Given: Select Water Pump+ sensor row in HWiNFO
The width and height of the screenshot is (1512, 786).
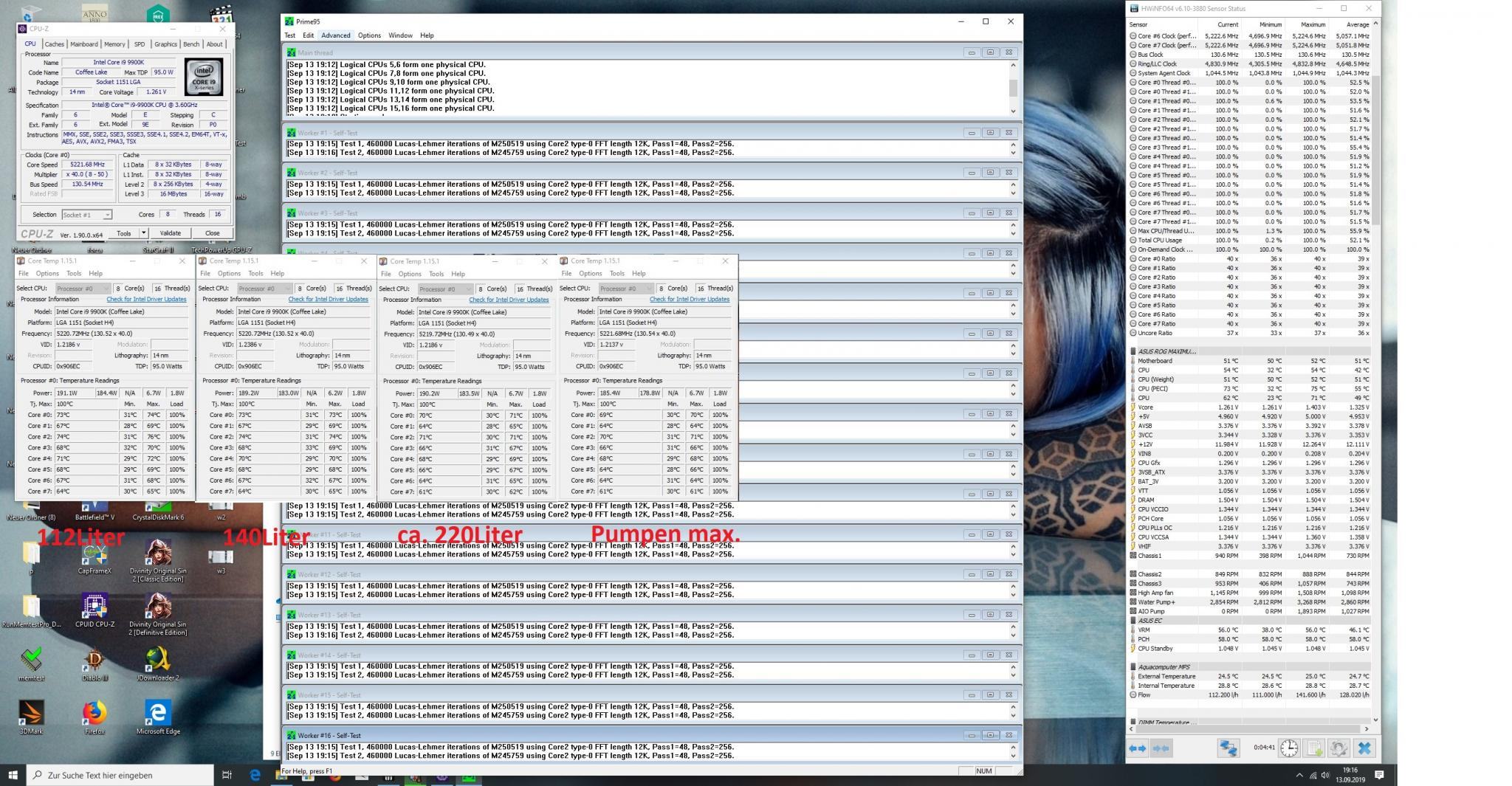Looking at the screenshot, I should pos(1249,602).
